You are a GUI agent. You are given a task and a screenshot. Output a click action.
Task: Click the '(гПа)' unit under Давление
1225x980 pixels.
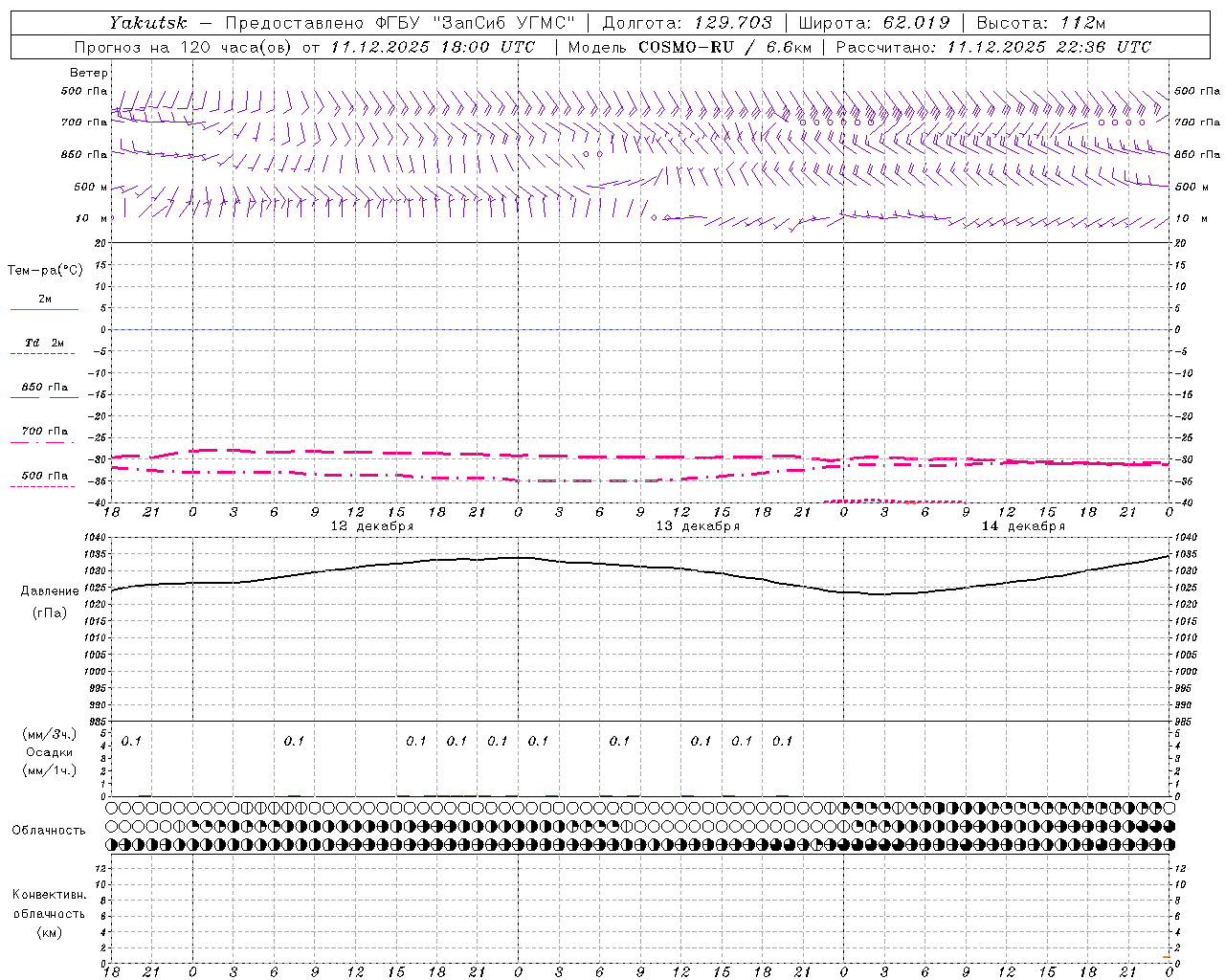50,612
